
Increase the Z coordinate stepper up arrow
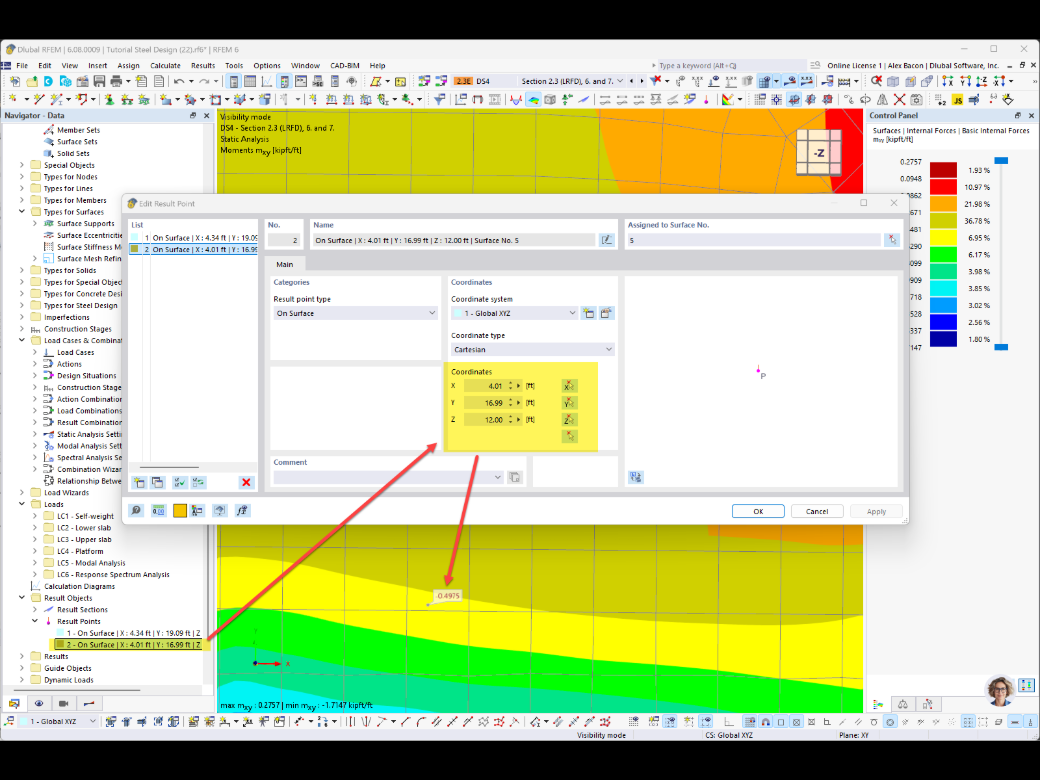point(511,417)
